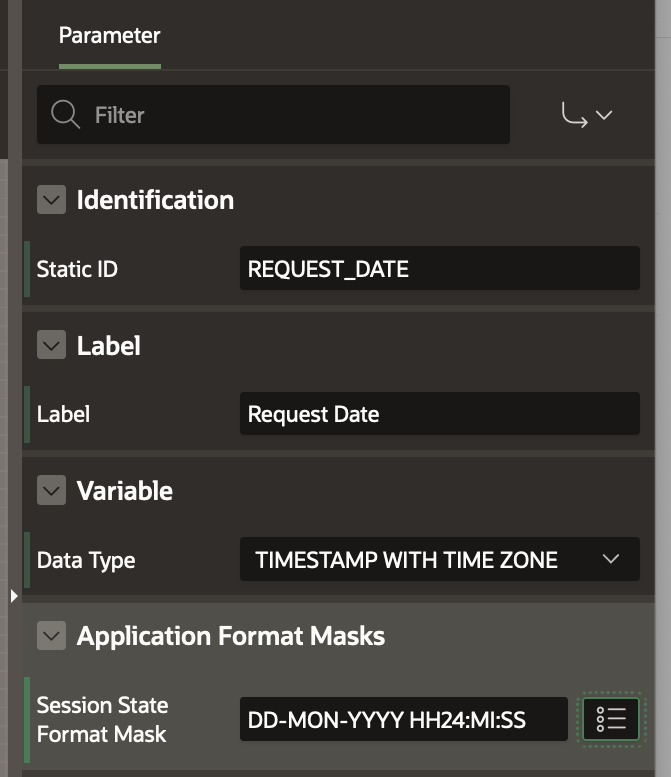Click the Identification group heading

[155, 200]
